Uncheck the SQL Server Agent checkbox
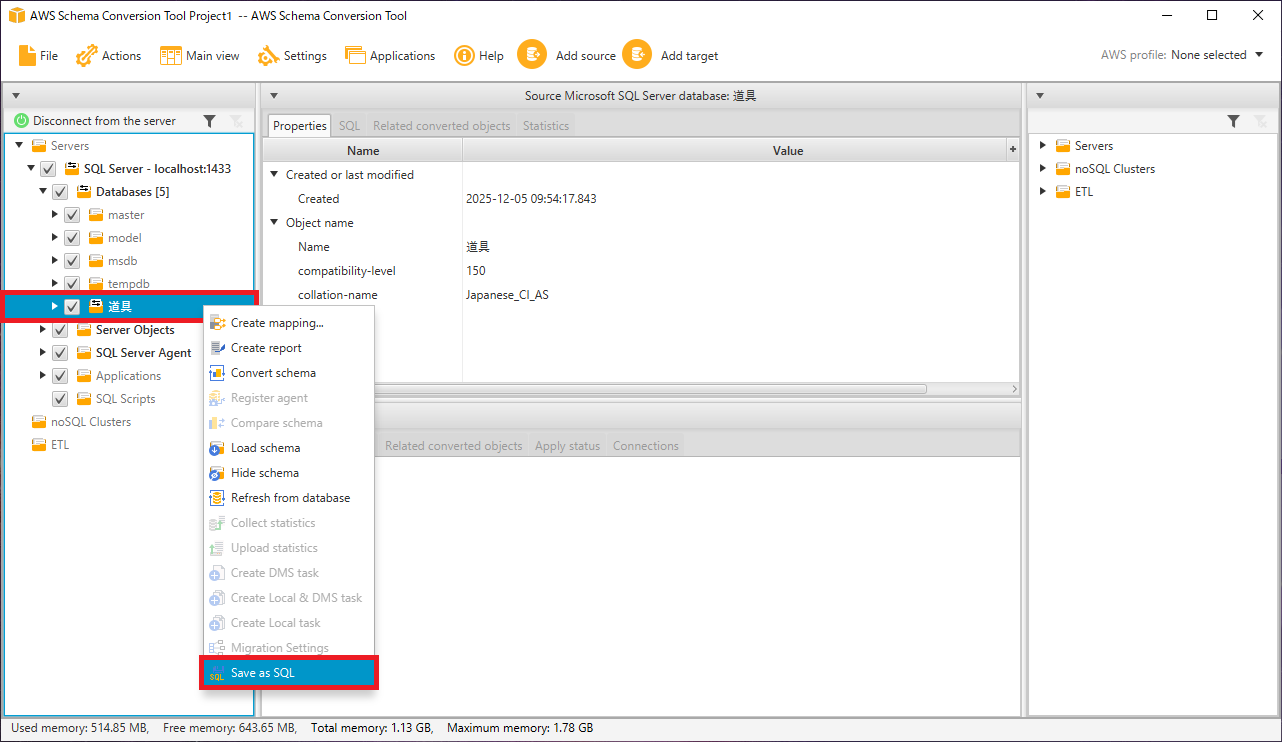This screenshot has height=742, width=1282. (60, 353)
